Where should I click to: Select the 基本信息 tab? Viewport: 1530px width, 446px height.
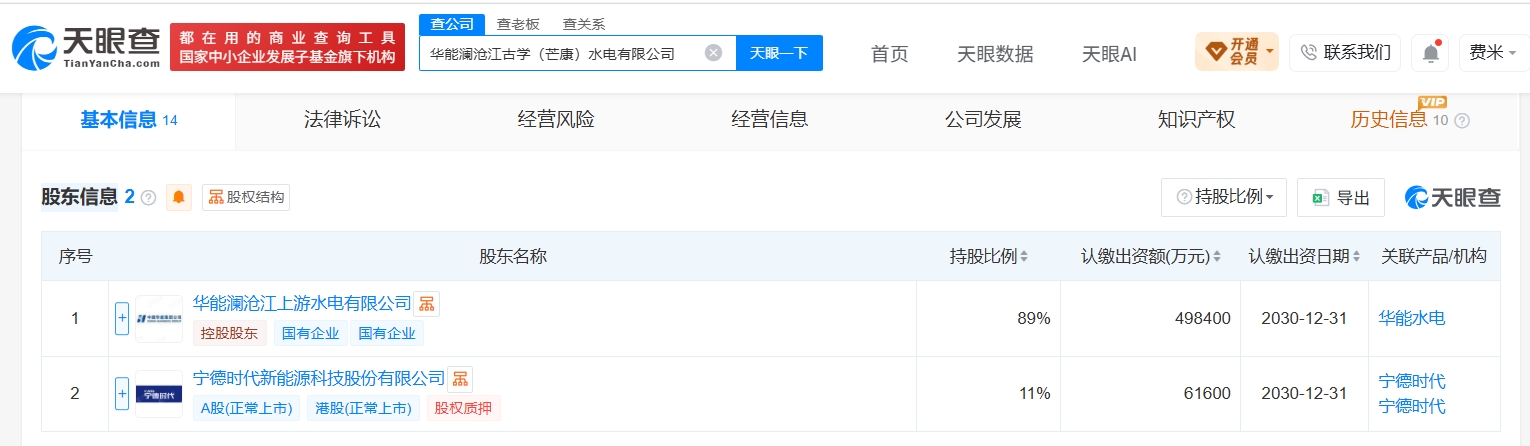coord(128,120)
